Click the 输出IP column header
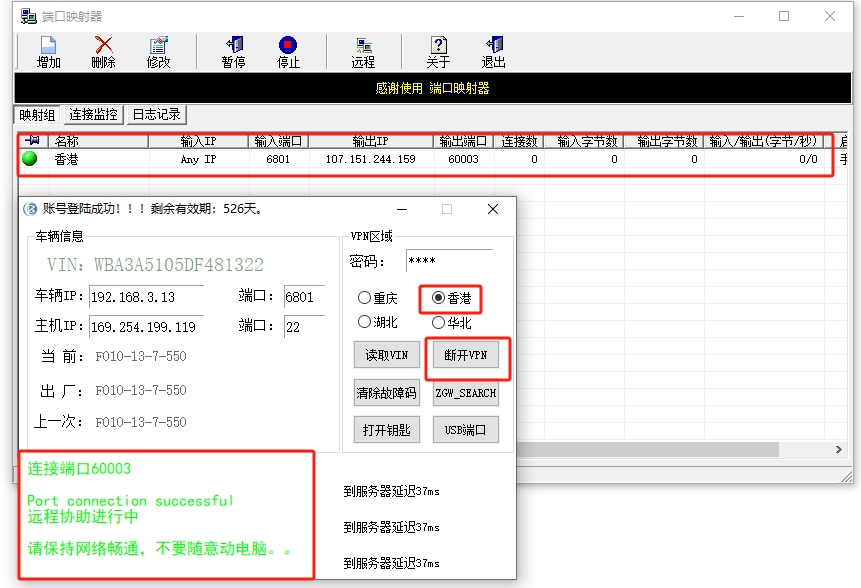Viewport: 861px width, 588px height. [369, 141]
